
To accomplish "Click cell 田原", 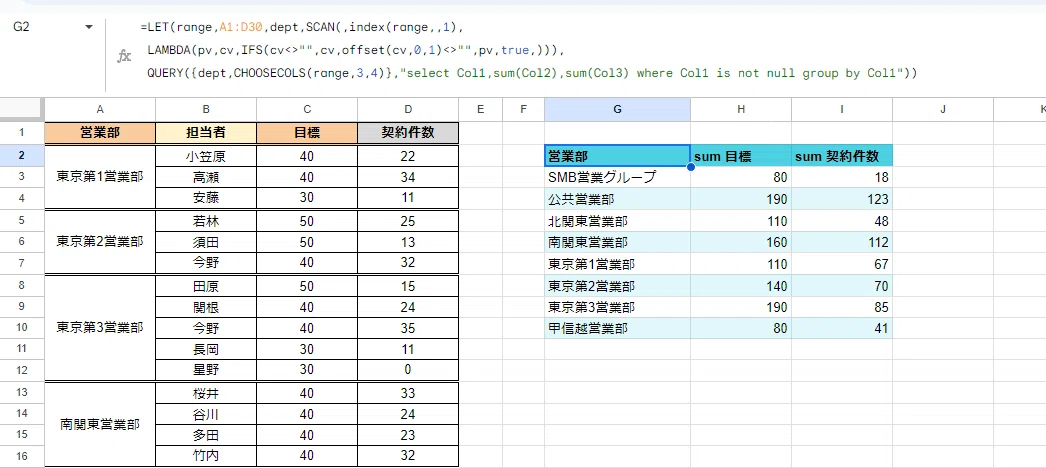I will 206,287.
